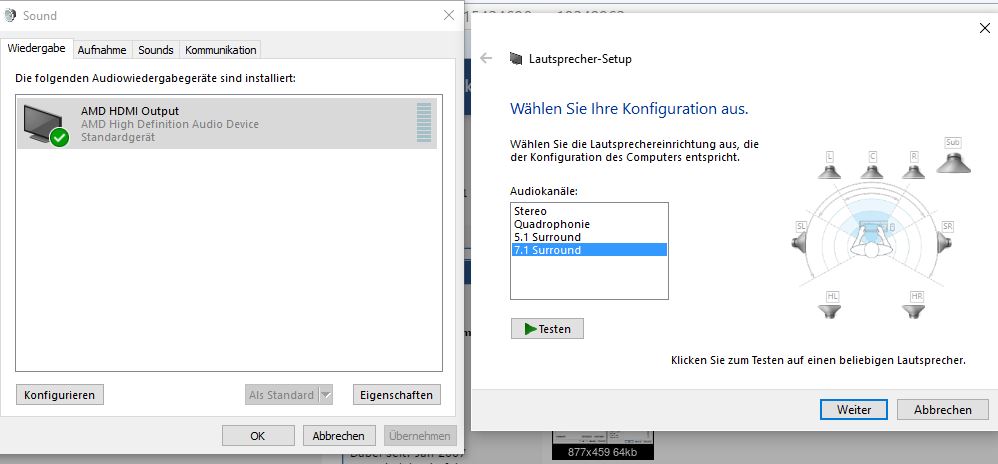The width and height of the screenshot is (998, 464).
Task: Switch to the Aufnahme tab
Action: (x=103, y=50)
